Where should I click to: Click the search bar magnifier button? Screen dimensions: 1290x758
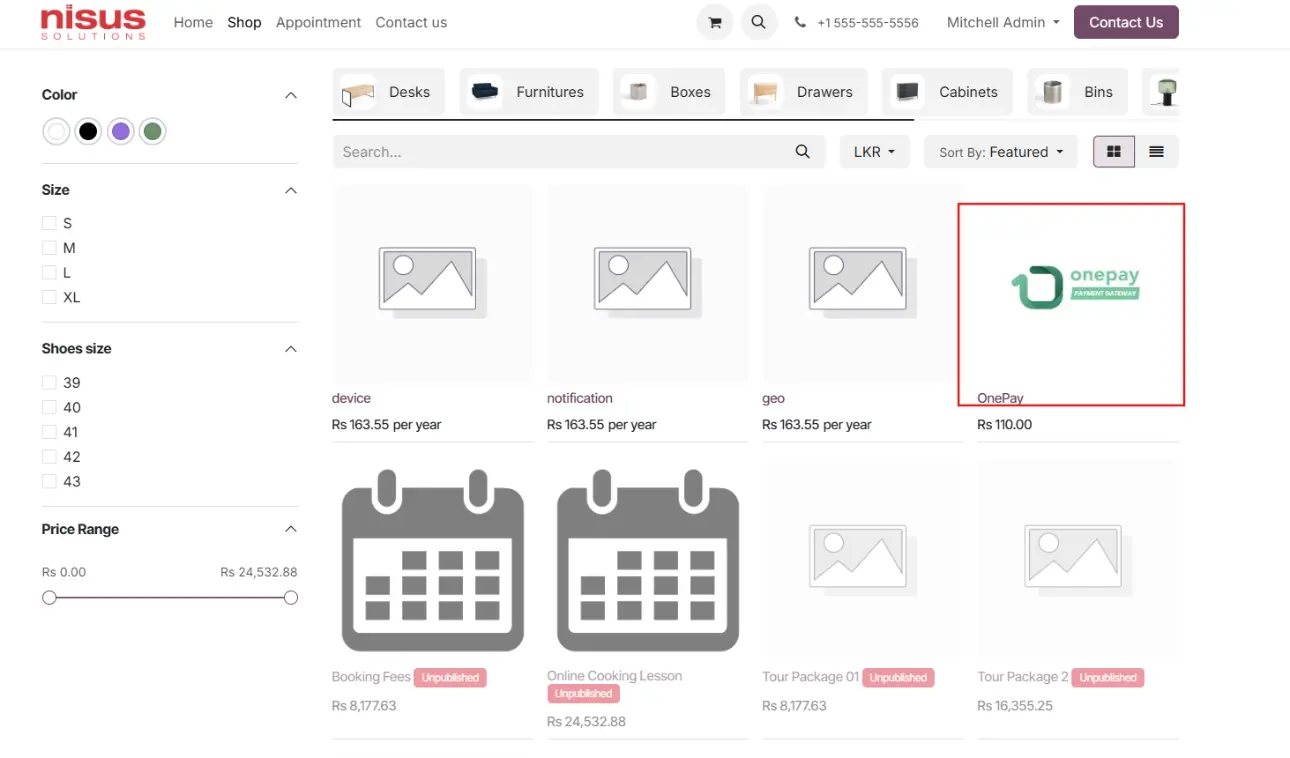tap(802, 152)
